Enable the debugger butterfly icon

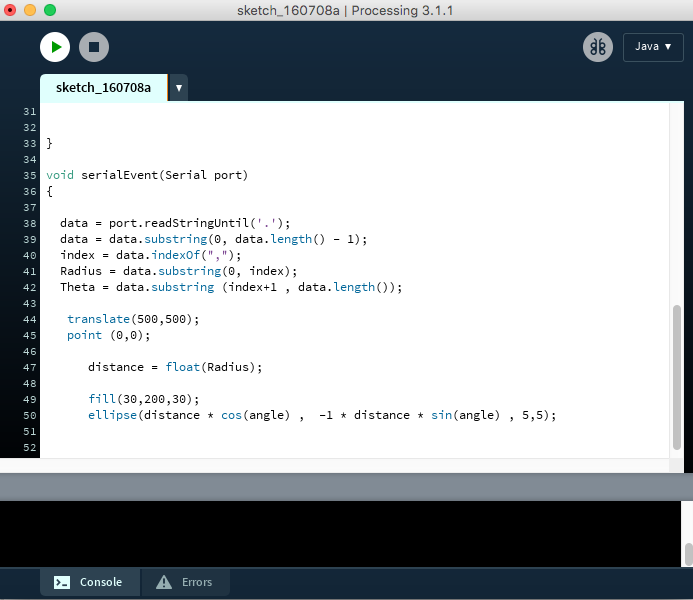[x=598, y=47]
